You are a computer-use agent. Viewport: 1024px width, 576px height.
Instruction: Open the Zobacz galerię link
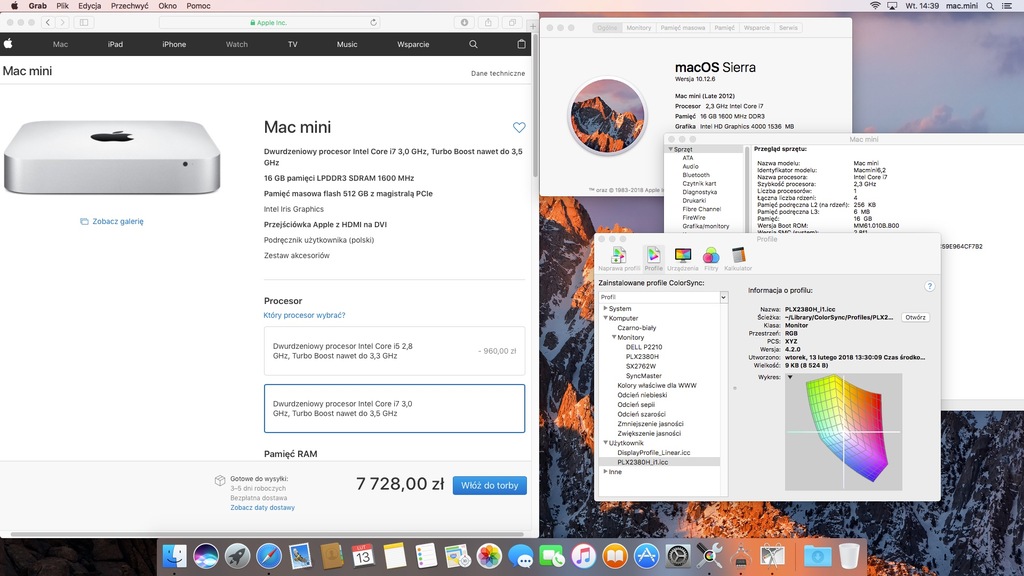coord(112,221)
